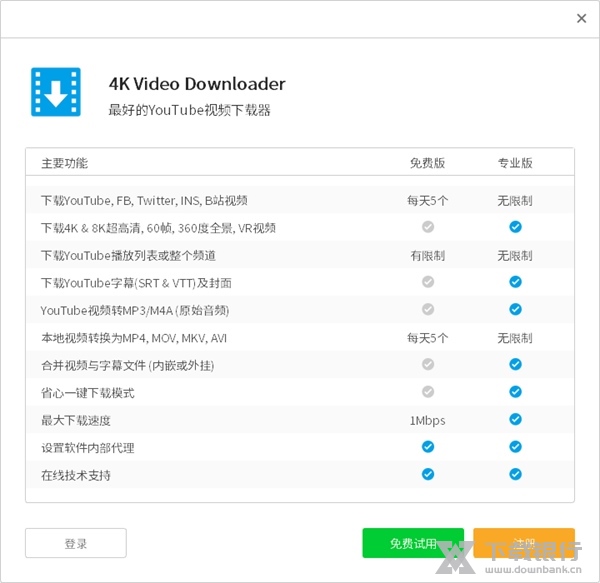Click blue pro check in MP3/M4A conversion row
Screen dimensions: 600x583
tap(515, 309)
